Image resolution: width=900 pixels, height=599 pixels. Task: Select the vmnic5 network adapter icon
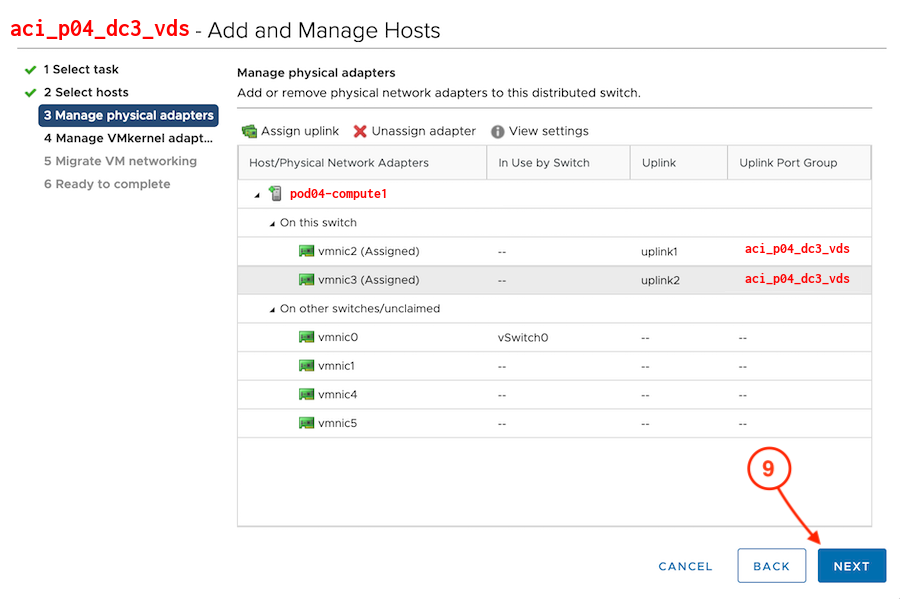[x=306, y=424]
